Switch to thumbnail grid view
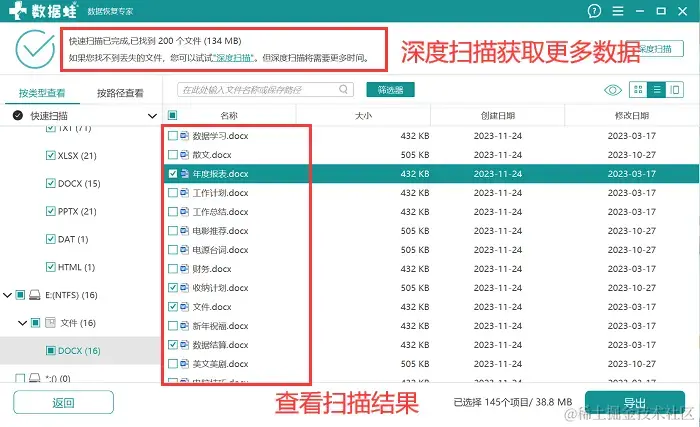Viewport: 700px width, 427px height. tap(638, 90)
